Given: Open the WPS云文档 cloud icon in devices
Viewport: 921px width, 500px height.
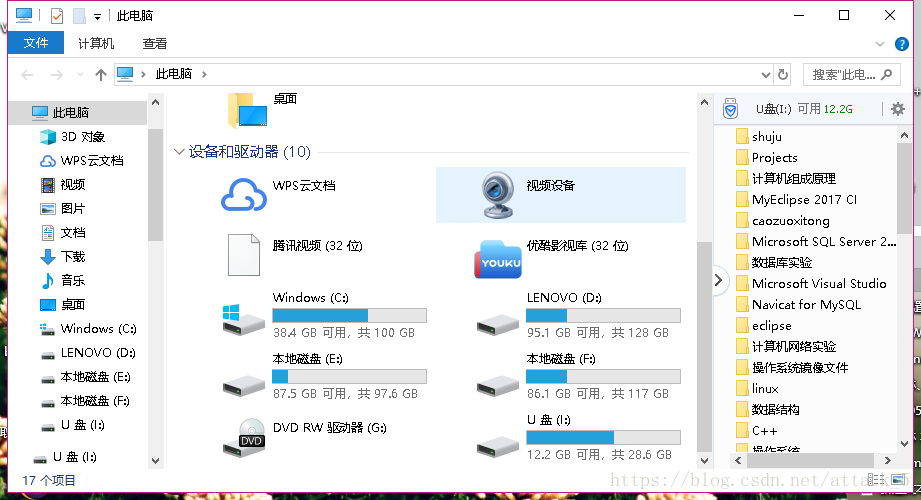Looking at the screenshot, I should coord(244,196).
